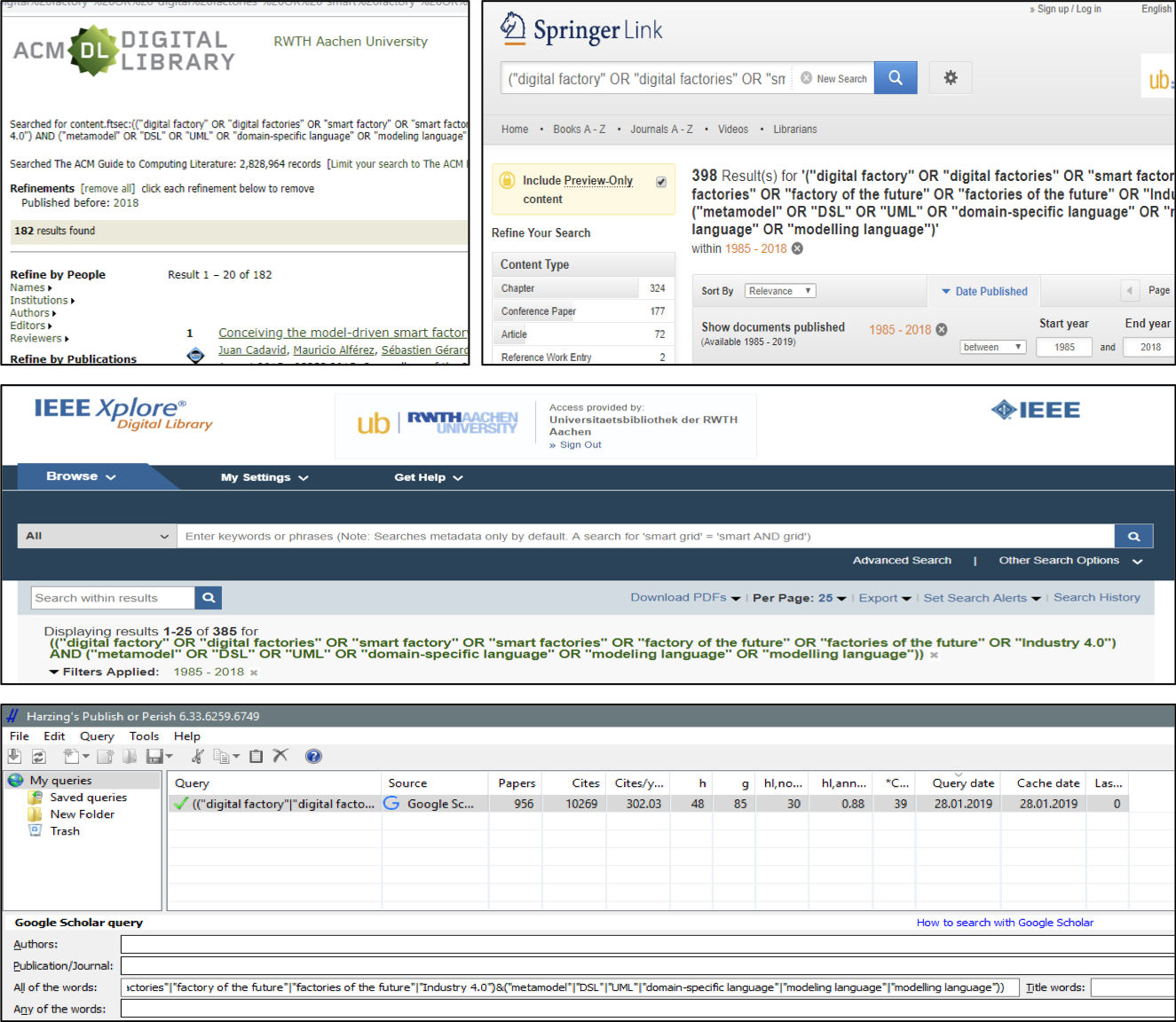1176x1022 pixels.
Task: Remove 1985 - 2018 beside Show documents published
Action: click(x=942, y=329)
